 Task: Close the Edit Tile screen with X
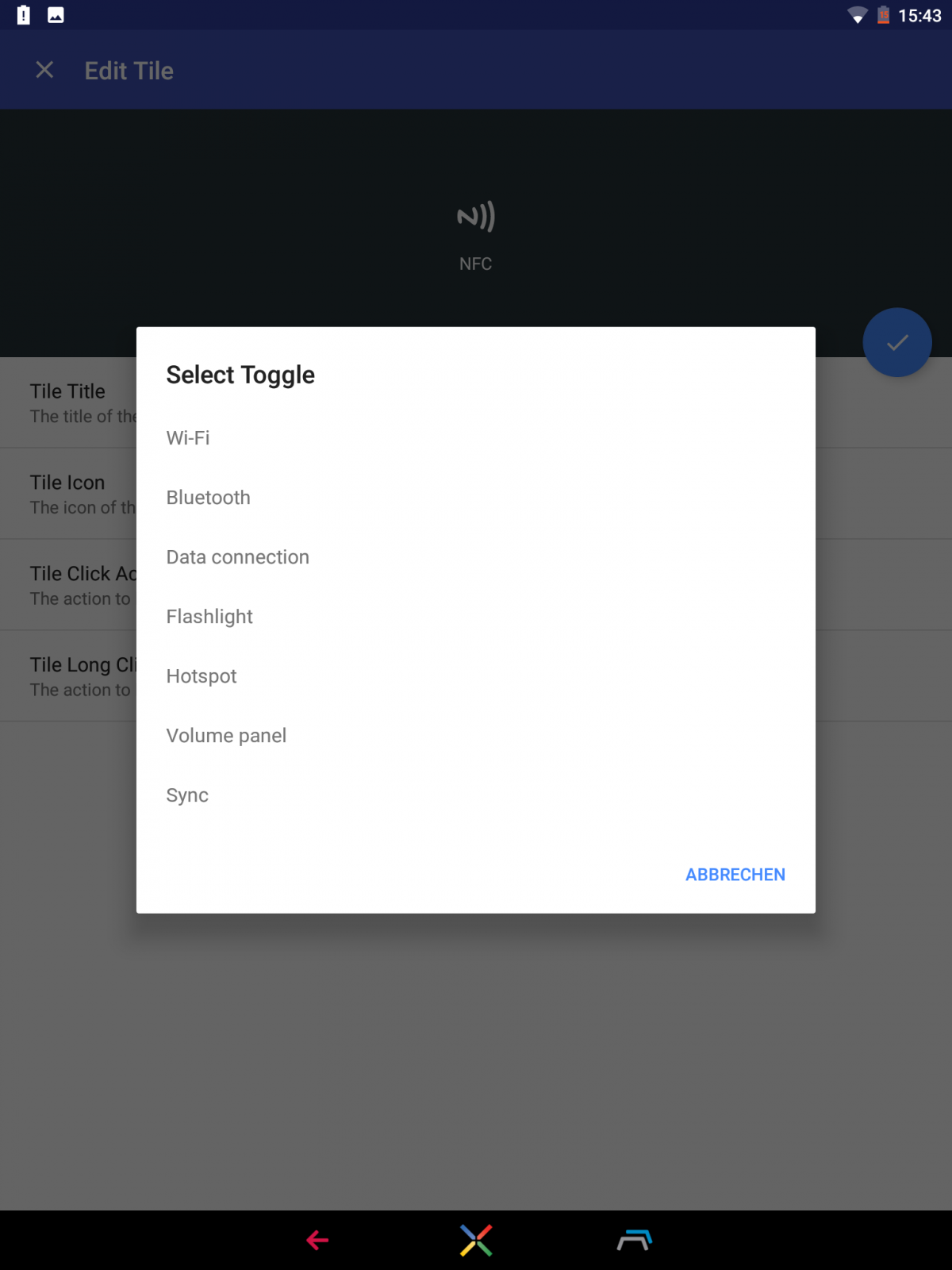(45, 70)
